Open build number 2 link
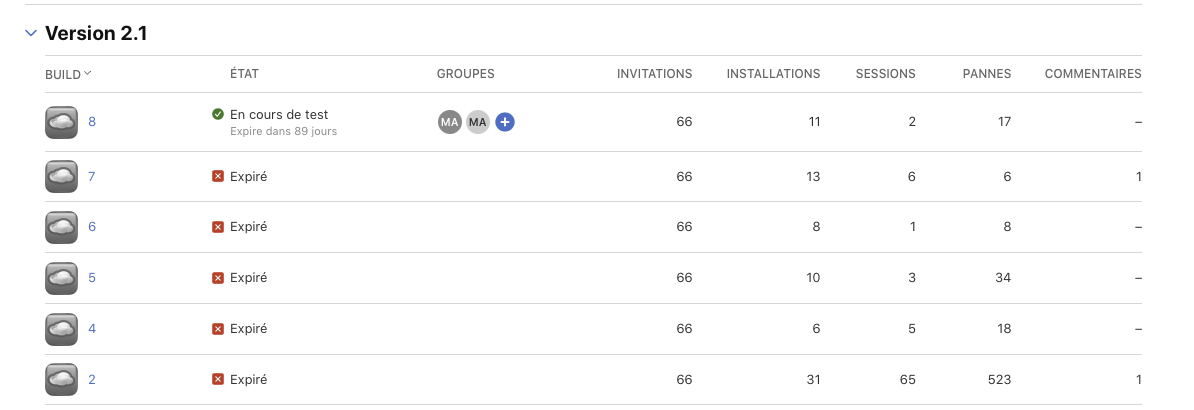The image size is (1194, 410). pos(92,380)
